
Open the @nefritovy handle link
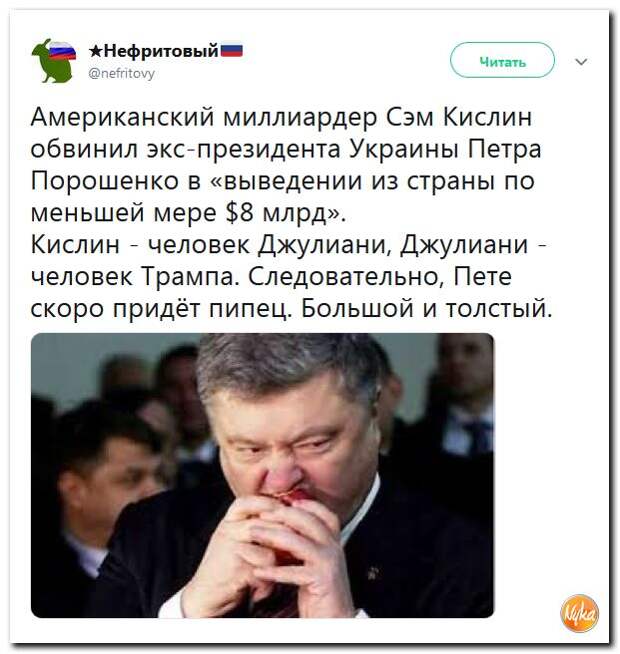pyautogui.click(x=122, y=73)
